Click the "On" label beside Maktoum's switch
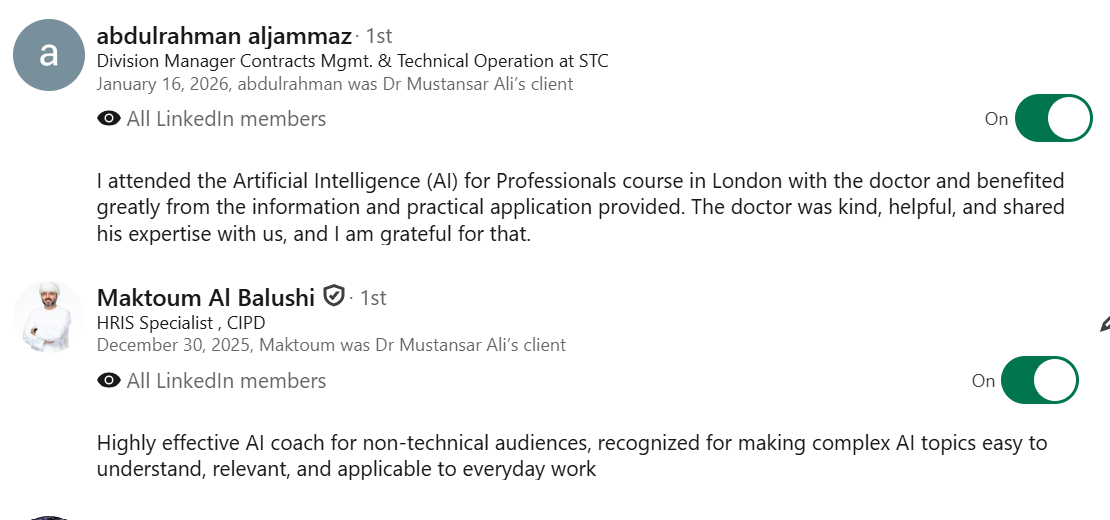Image resolution: width=1110 pixels, height=520 pixels. pyautogui.click(x=983, y=381)
